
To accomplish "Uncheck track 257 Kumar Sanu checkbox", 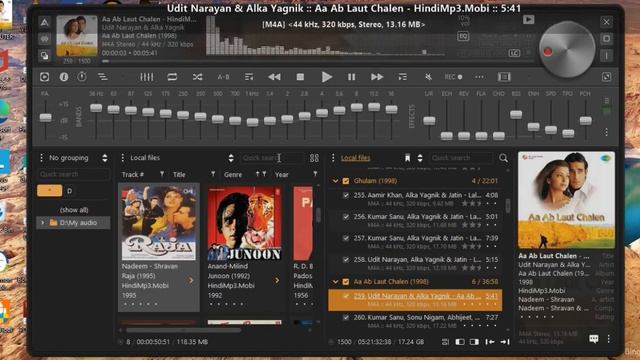I will click(x=346, y=238).
